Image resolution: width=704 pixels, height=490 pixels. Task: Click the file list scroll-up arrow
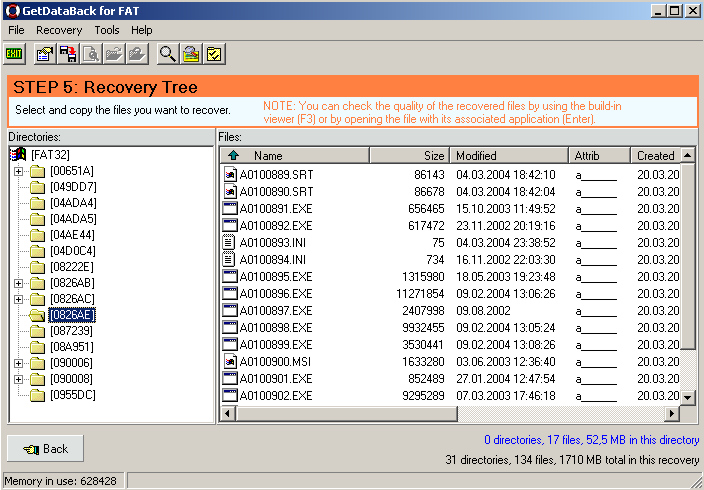tap(687, 155)
